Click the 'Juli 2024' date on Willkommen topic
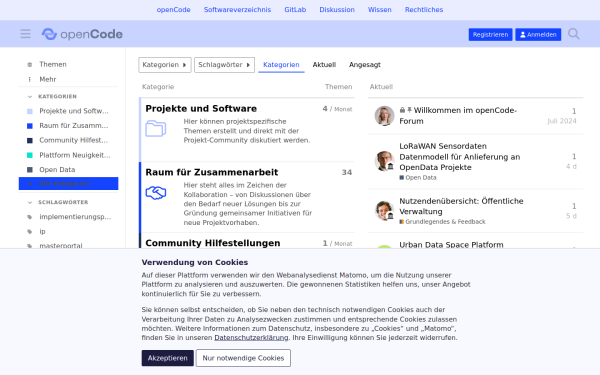This screenshot has height=375, width=600. [562, 121]
